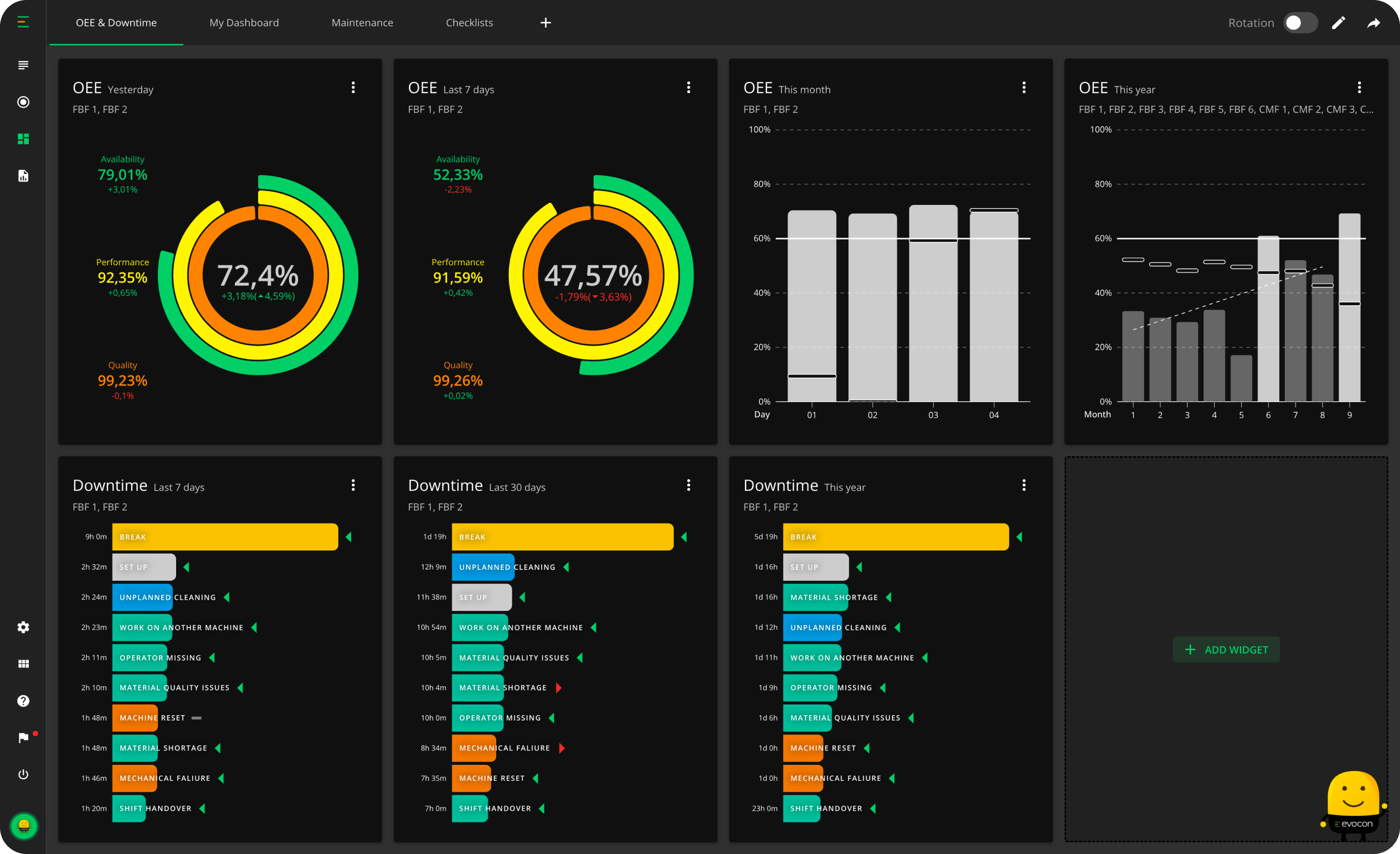Click month 6 bar in OEE This year
The width and height of the screenshot is (1400, 854).
(x=1268, y=319)
